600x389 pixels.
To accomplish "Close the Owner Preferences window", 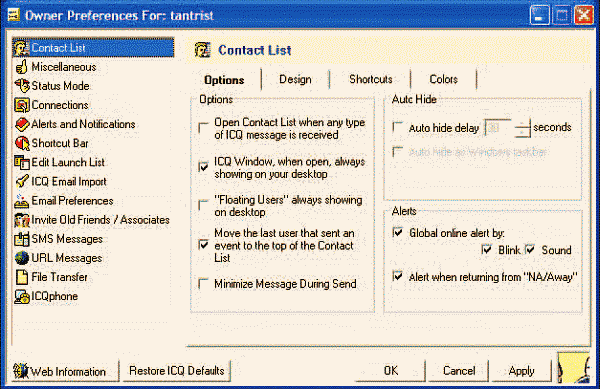I will (584, 16).
